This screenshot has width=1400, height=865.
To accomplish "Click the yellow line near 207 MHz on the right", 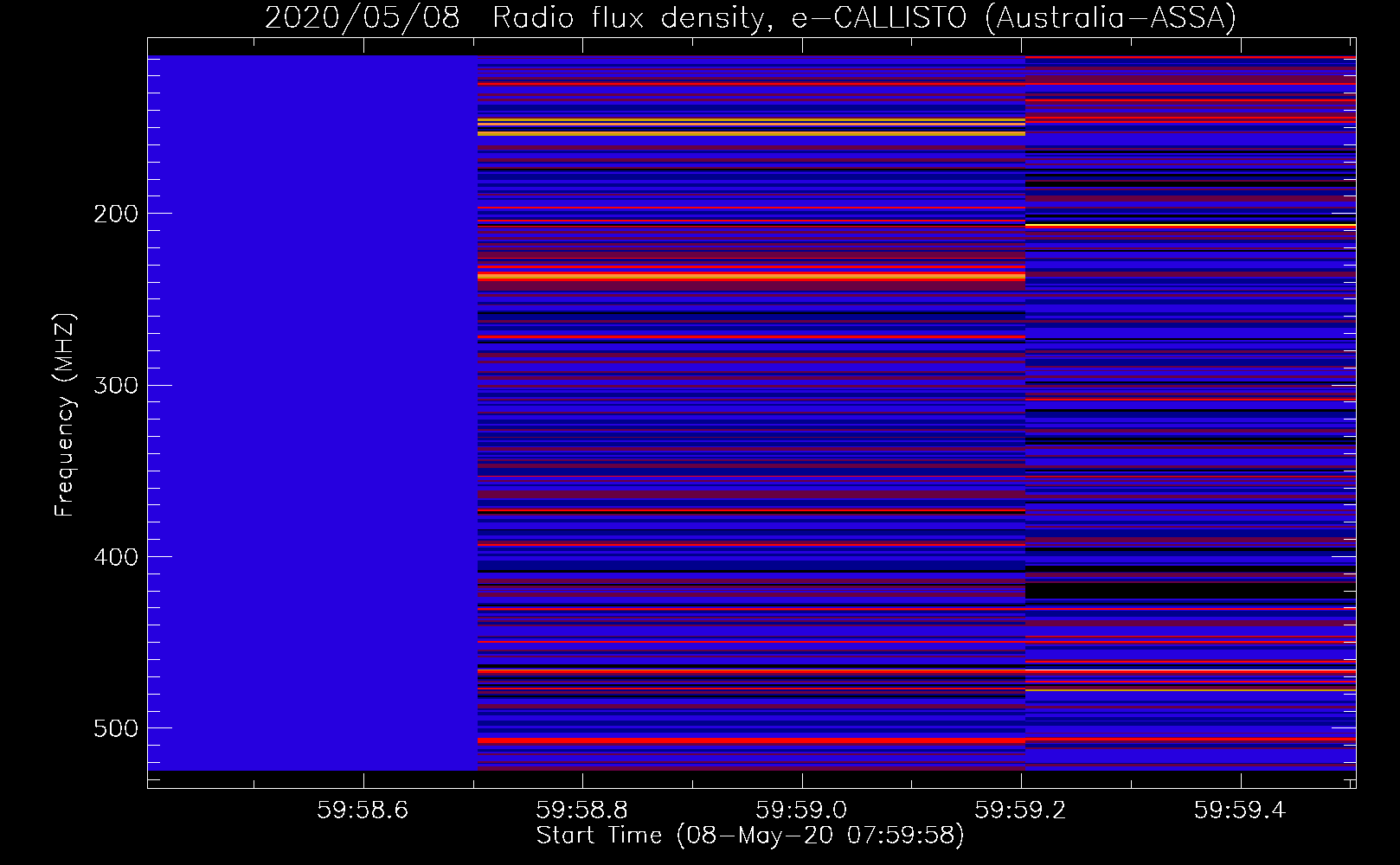I will [1191, 226].
